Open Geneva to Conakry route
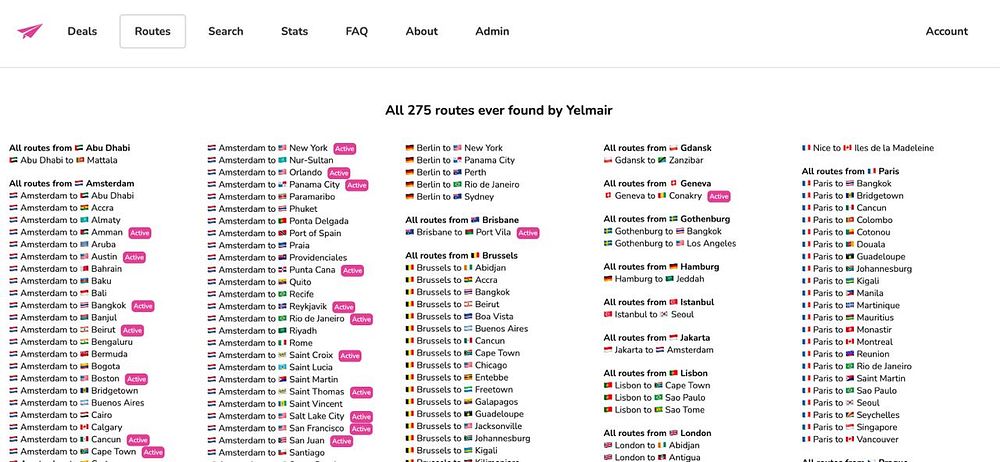Screen dimensions: 1000x462 click(653, 196)
